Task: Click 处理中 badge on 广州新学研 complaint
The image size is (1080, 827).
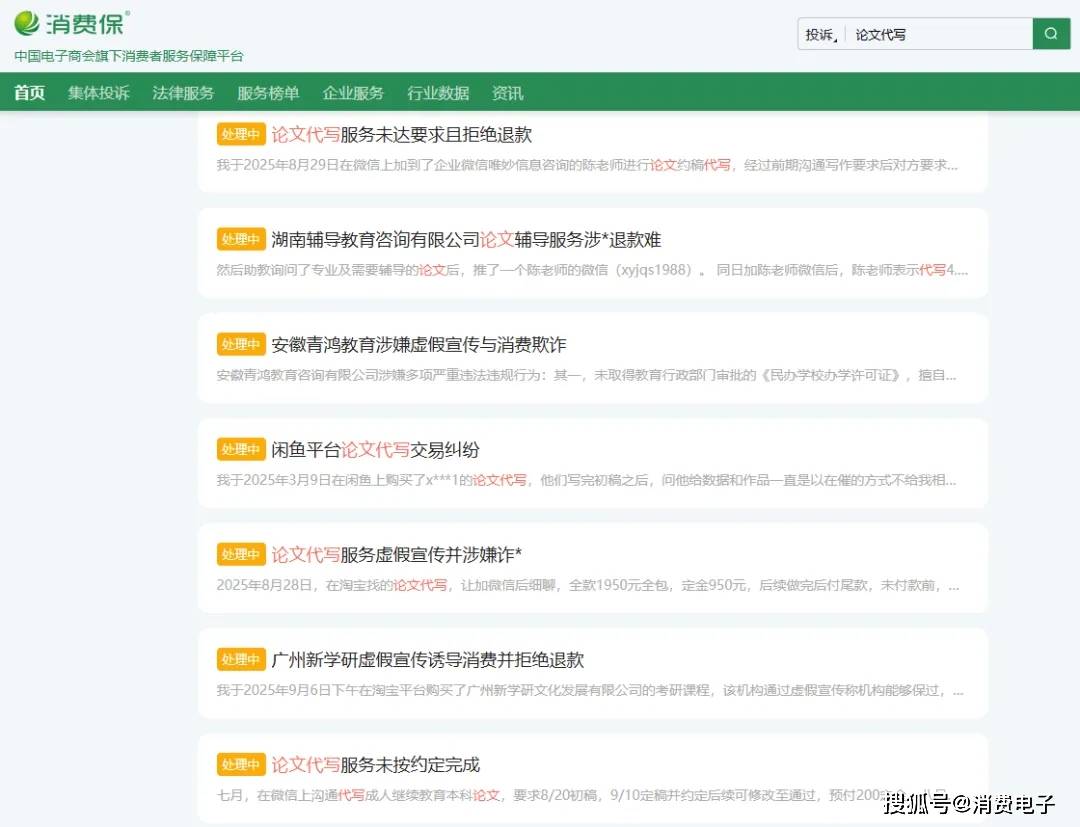Action: coord(241,660)
